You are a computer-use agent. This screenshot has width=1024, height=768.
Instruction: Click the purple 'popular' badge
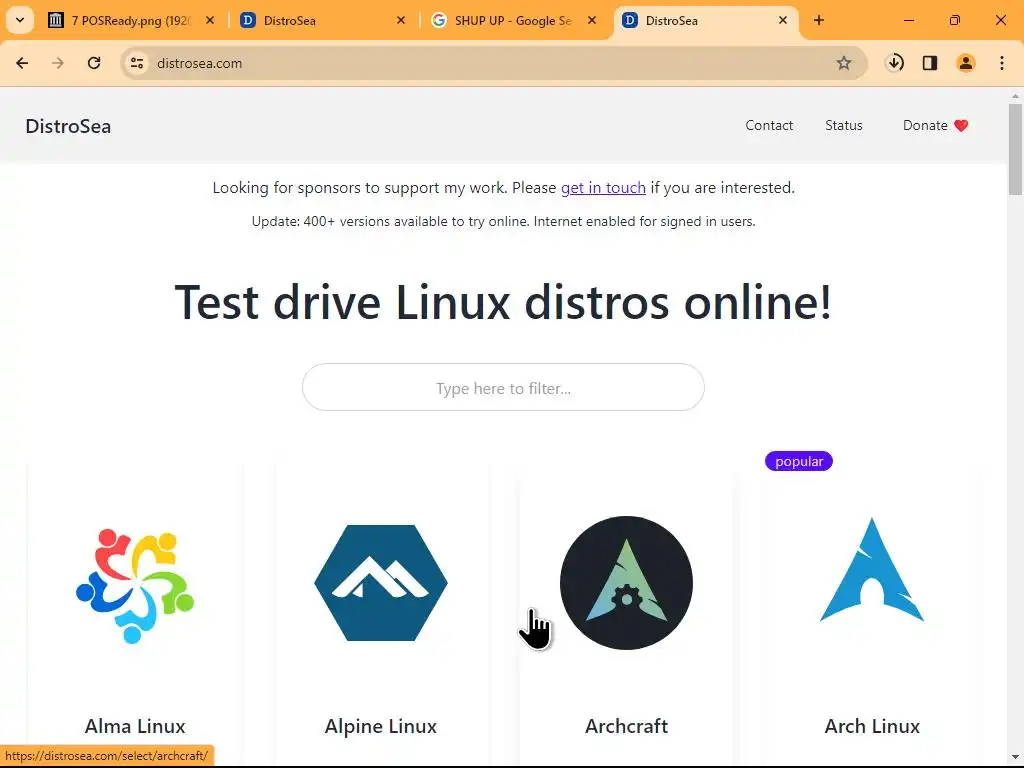pos(799,461)
